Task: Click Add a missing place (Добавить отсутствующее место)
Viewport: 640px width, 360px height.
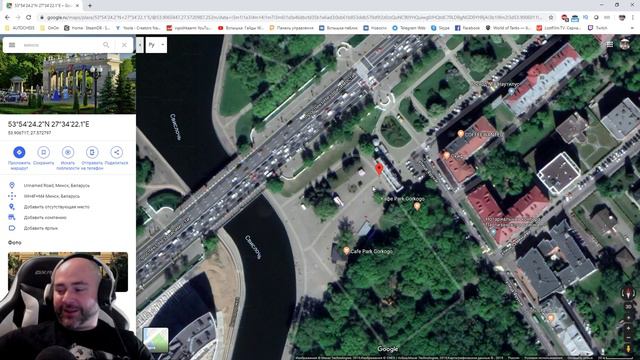Action: pyautogui.click(x=68, y=207)
